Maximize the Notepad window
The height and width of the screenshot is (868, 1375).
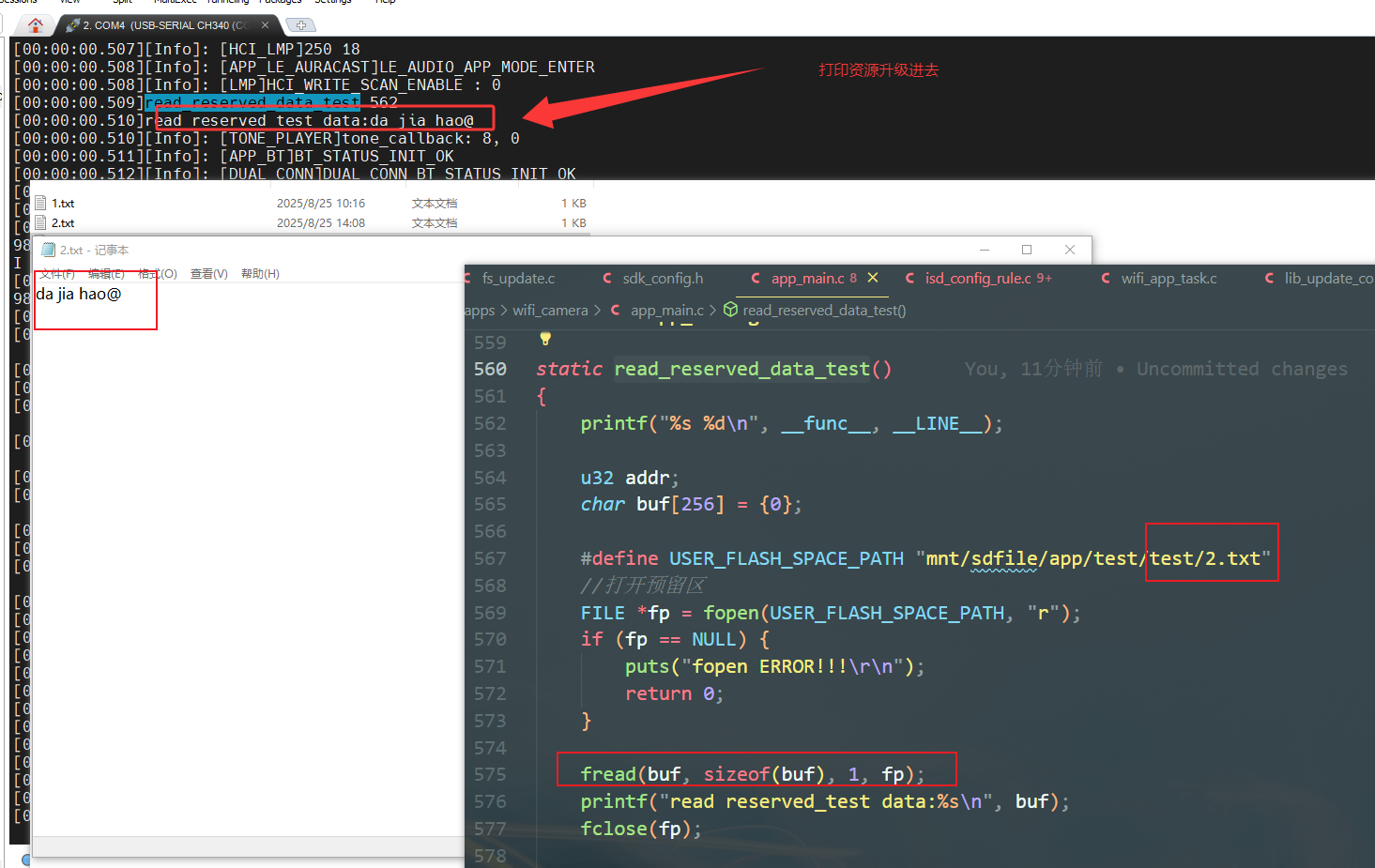[x=1027, y=250]
